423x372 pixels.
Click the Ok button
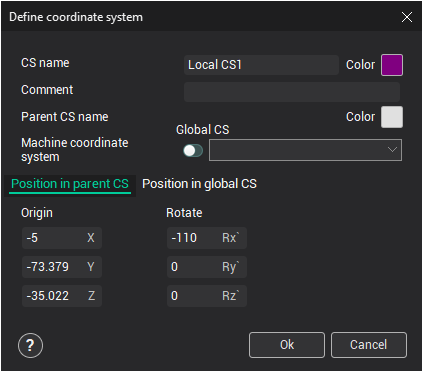point(287,345)
